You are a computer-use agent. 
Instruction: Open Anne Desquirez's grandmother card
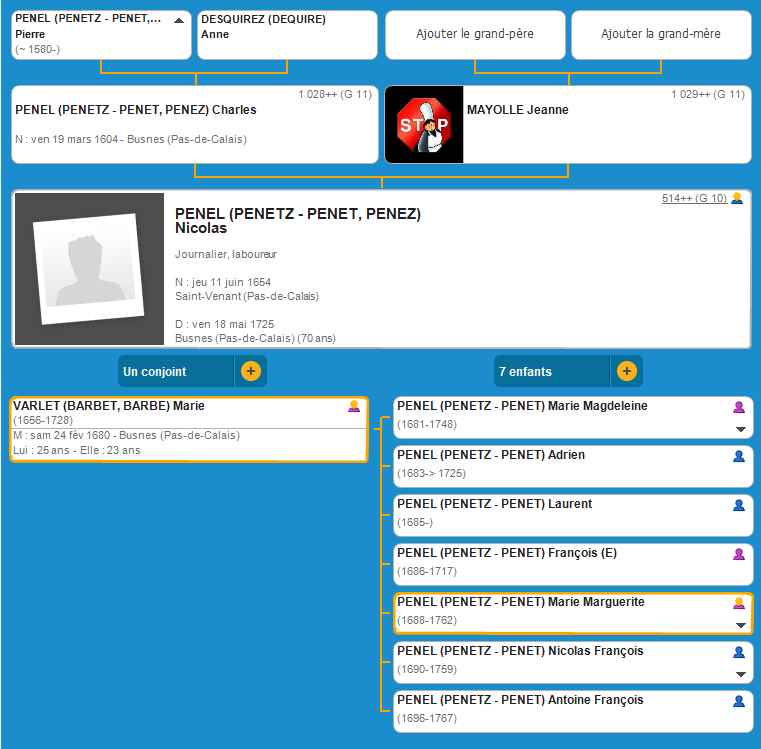pos(286,35)
